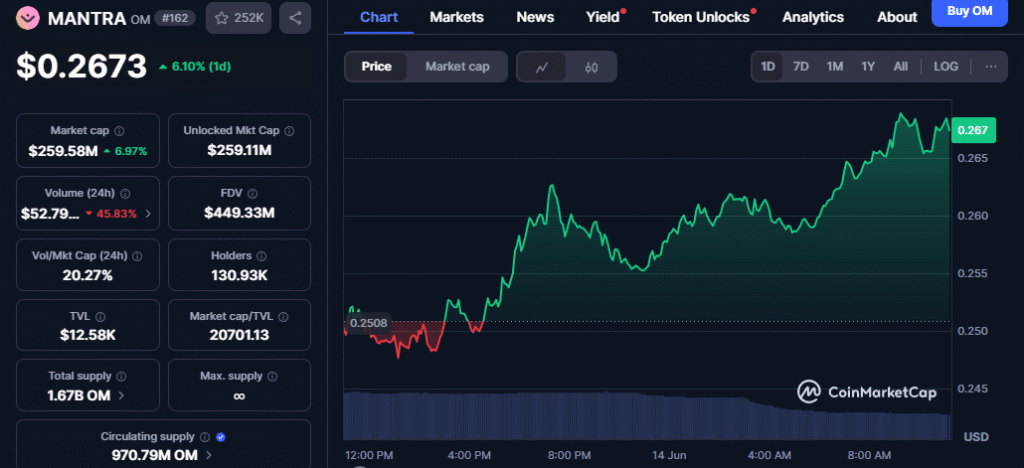Screen dimensions: 1024x468
Task: Switch to candlestick chart icon
Action: pos(592,67)
